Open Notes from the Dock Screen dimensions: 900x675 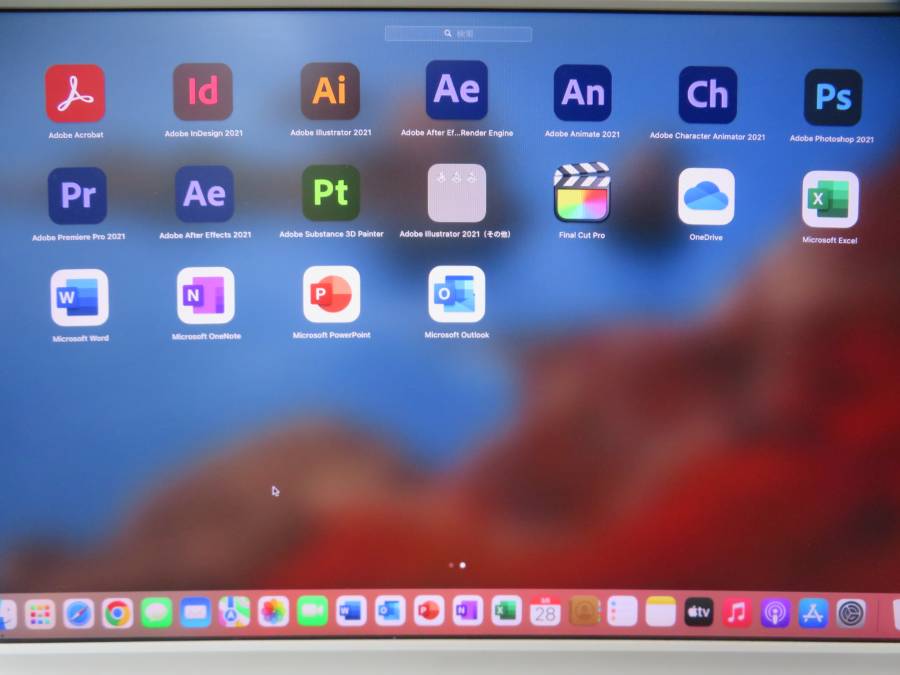click(x=661, y=612)
